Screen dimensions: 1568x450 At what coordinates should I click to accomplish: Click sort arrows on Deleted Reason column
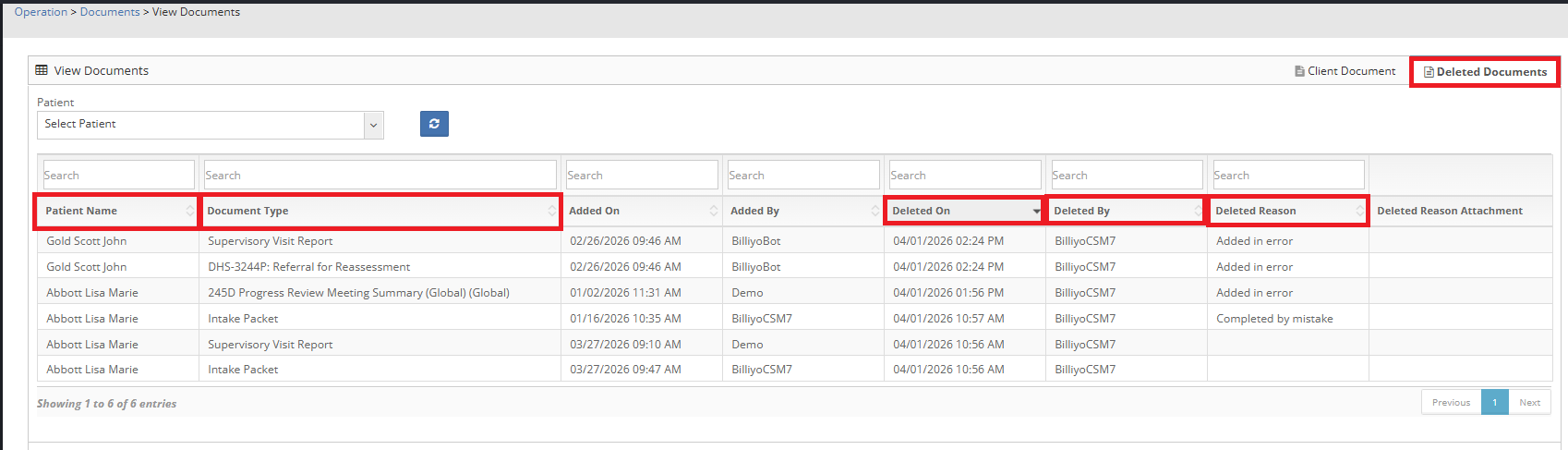point(1359,212)
